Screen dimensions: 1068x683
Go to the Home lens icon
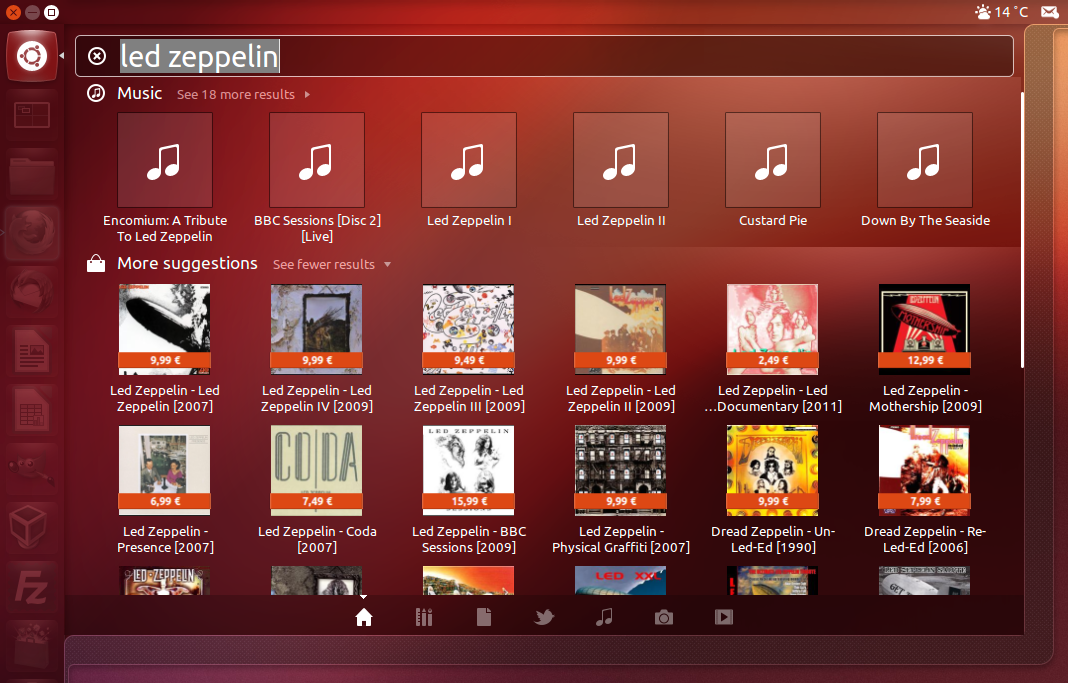pos(364,618)
